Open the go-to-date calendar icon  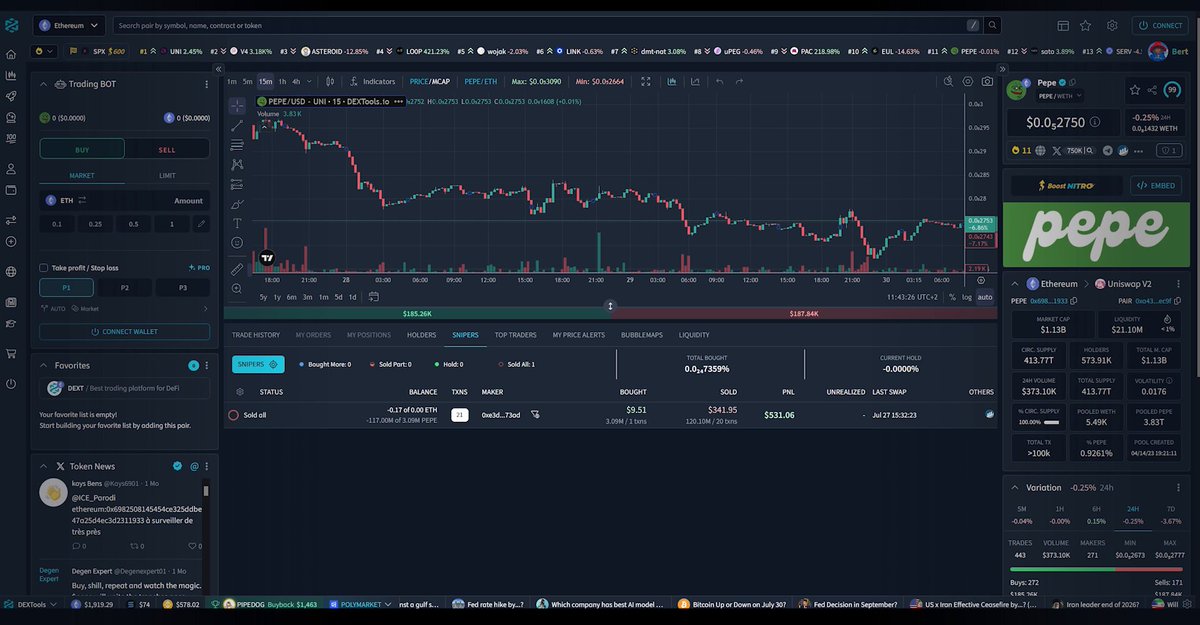click(x=373, y=296)
